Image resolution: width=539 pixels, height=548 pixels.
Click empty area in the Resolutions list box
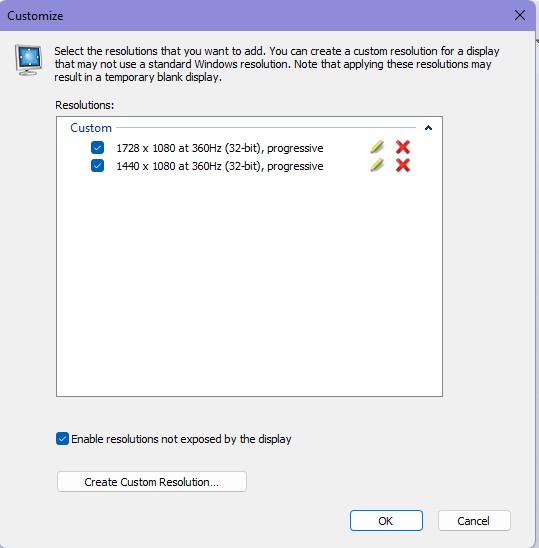249,283
